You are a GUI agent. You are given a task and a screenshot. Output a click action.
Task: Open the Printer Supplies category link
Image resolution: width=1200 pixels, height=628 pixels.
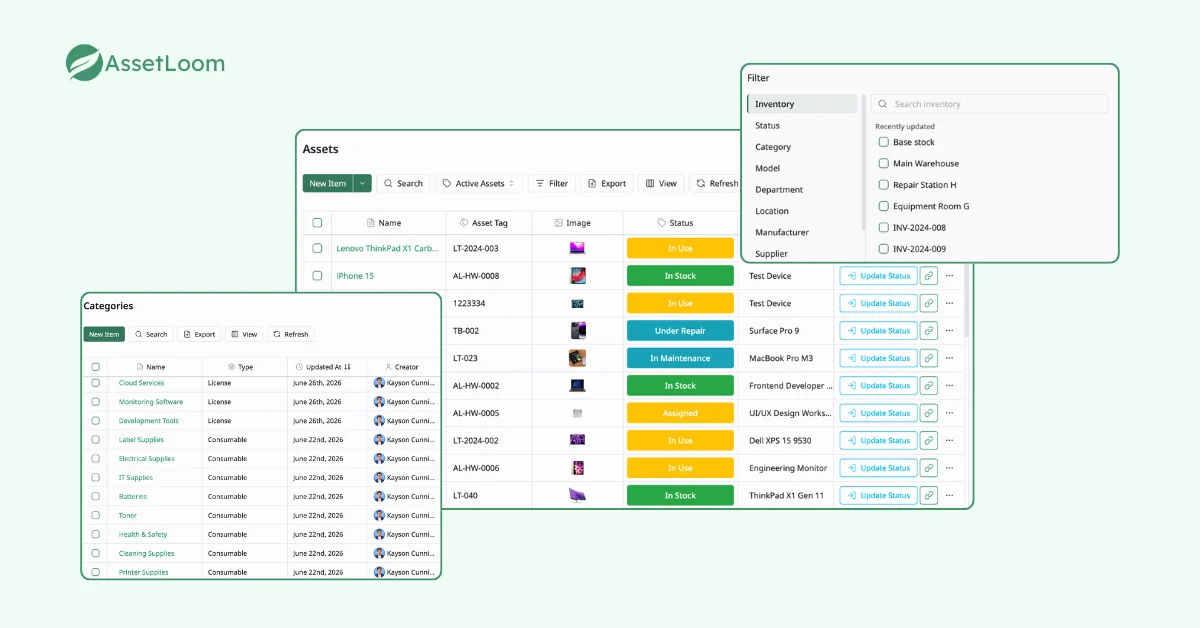point(144,573)
